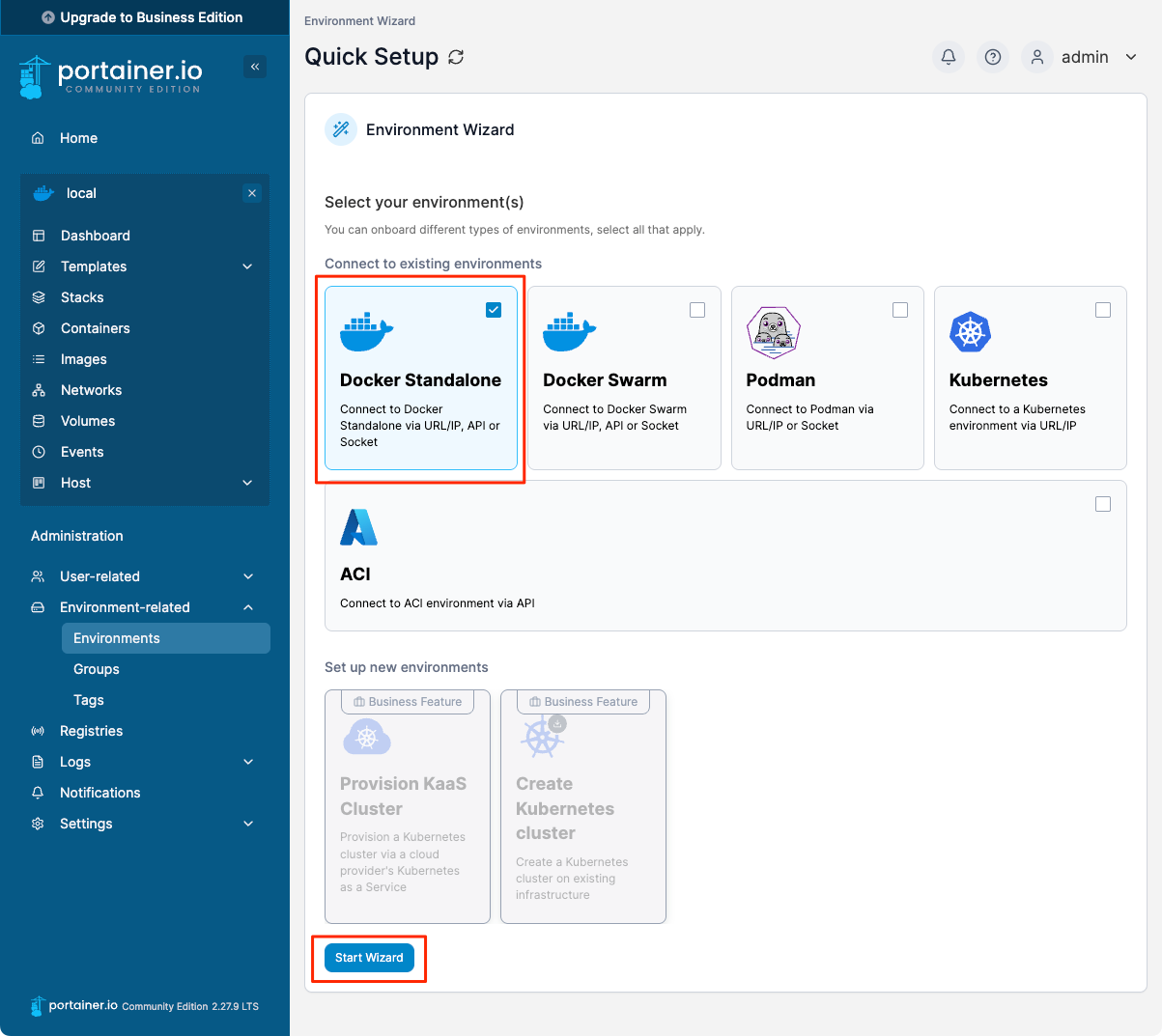This screenshot has width=1162, height=1036.
Task: Select the Podman seal logo card
Action: (x=774, y=332)
